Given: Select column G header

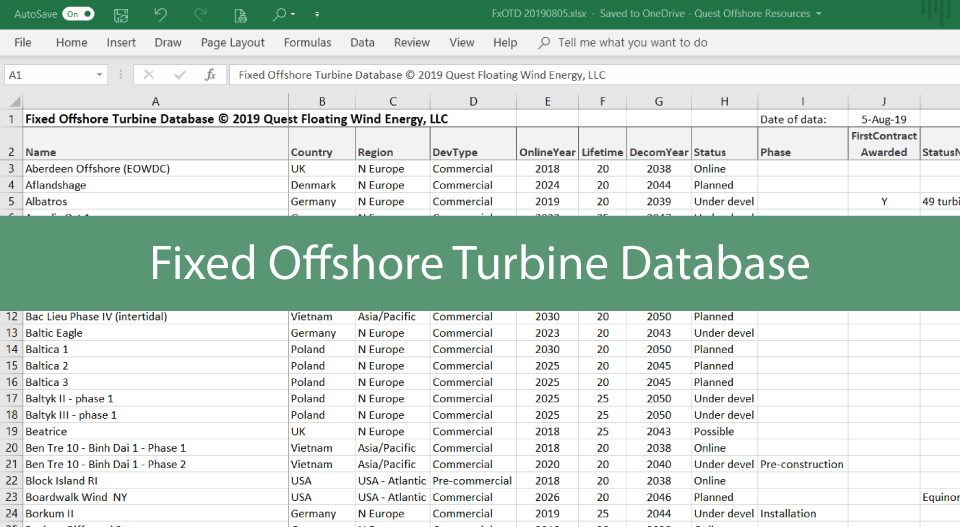Looking at the screenshot, I should (659, 102).
